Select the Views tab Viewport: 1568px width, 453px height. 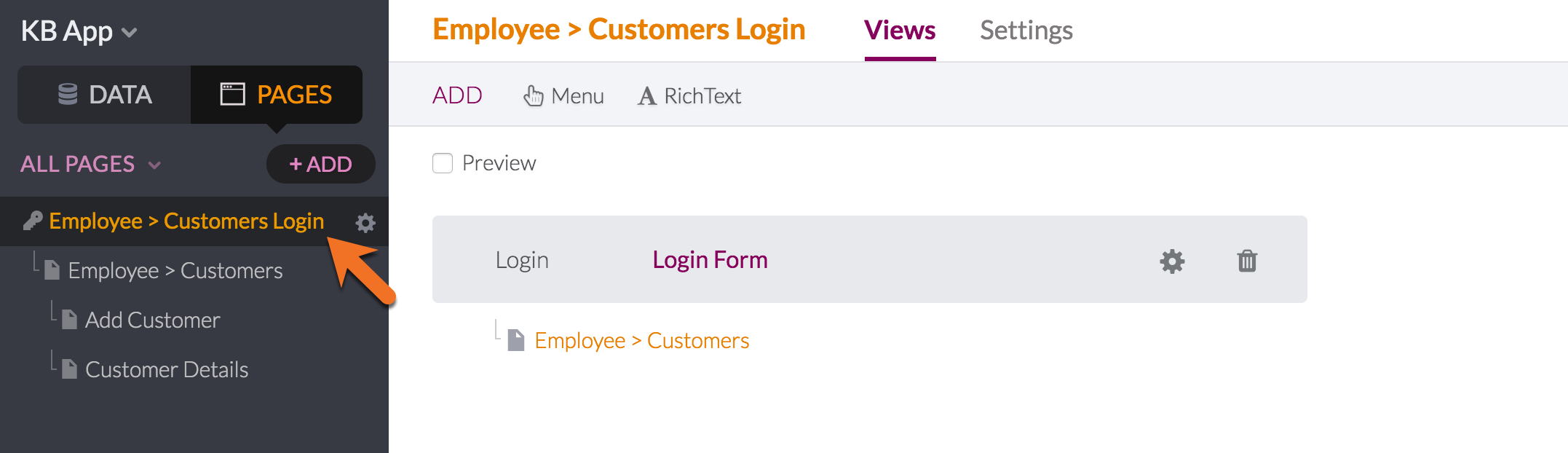click(900, 30)
